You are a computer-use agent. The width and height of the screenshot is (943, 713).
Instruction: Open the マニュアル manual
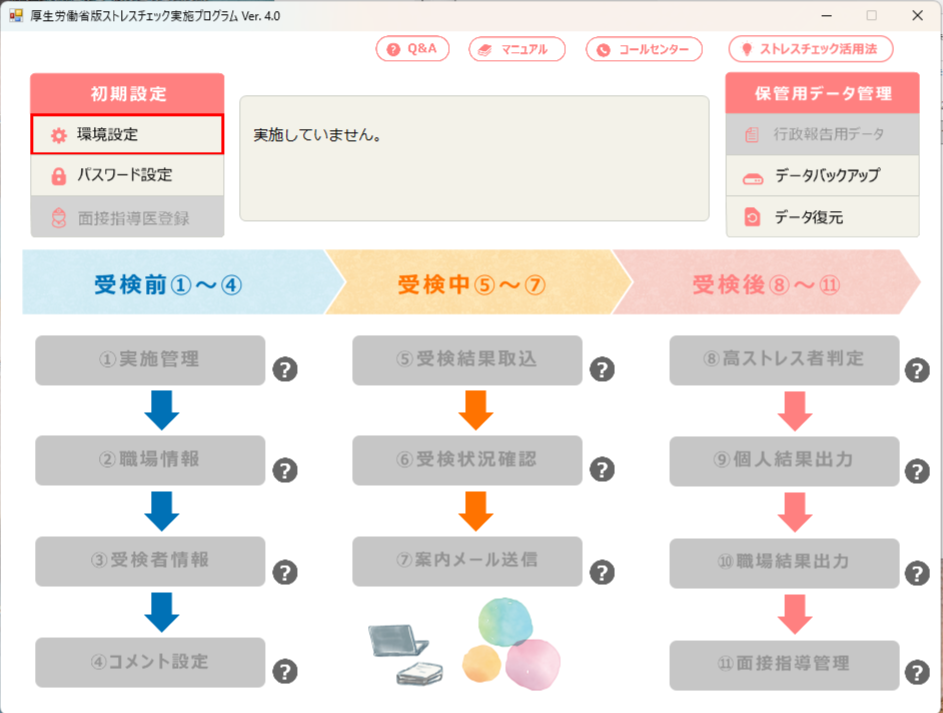[517, 49]
